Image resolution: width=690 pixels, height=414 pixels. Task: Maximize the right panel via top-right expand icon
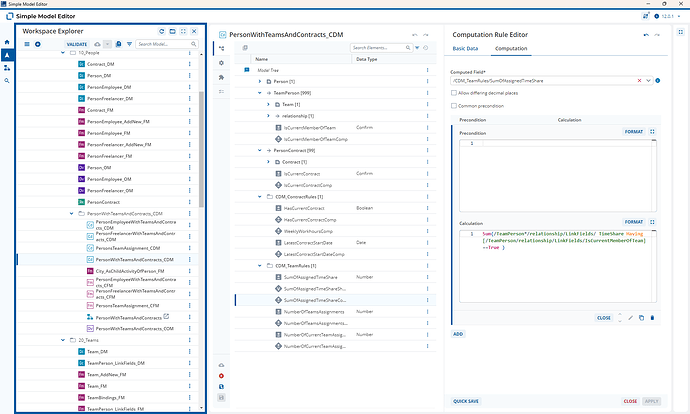point(680,32)
